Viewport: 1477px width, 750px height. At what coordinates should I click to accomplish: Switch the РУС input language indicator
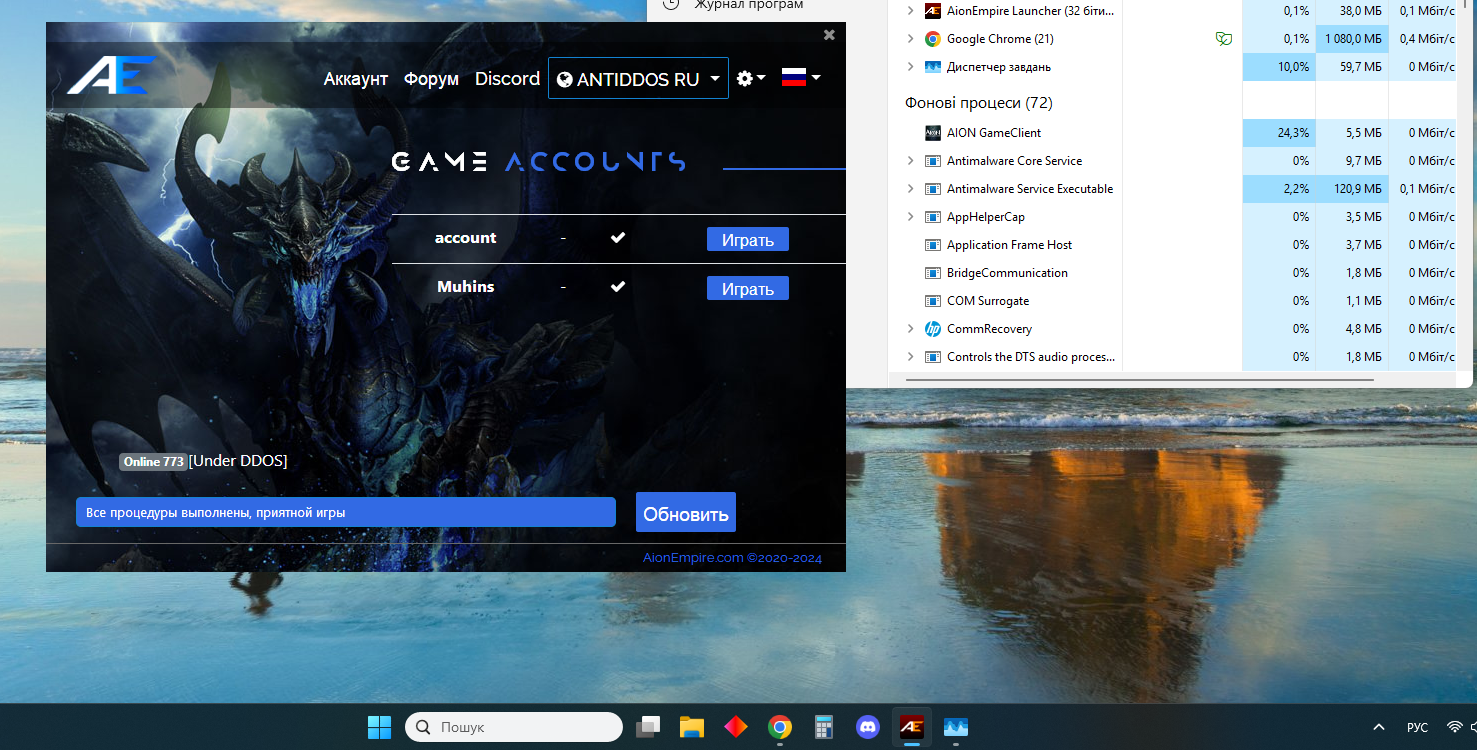click(x=1417, y=727)
